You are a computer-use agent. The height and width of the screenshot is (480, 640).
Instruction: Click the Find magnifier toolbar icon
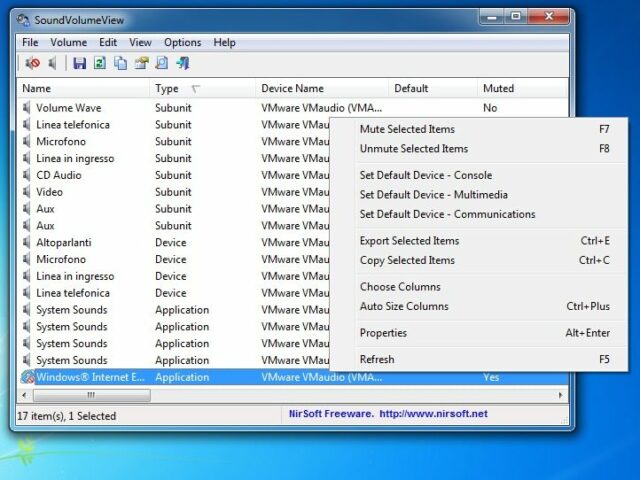coord(162,64)
